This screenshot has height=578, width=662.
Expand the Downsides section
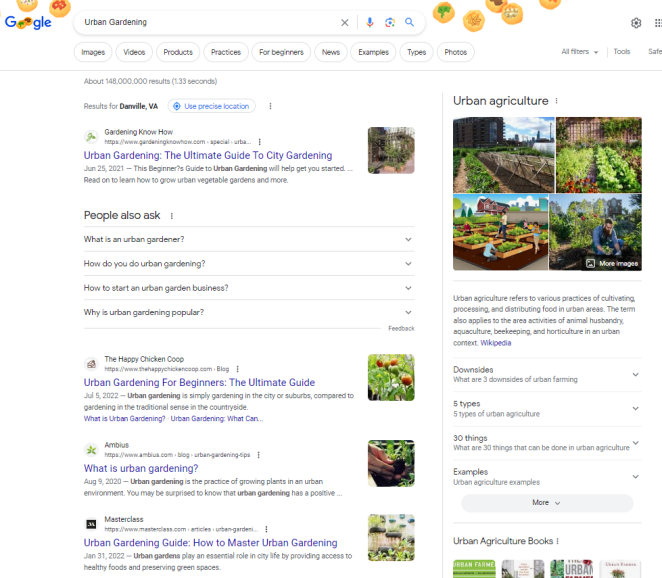point(547,374)
